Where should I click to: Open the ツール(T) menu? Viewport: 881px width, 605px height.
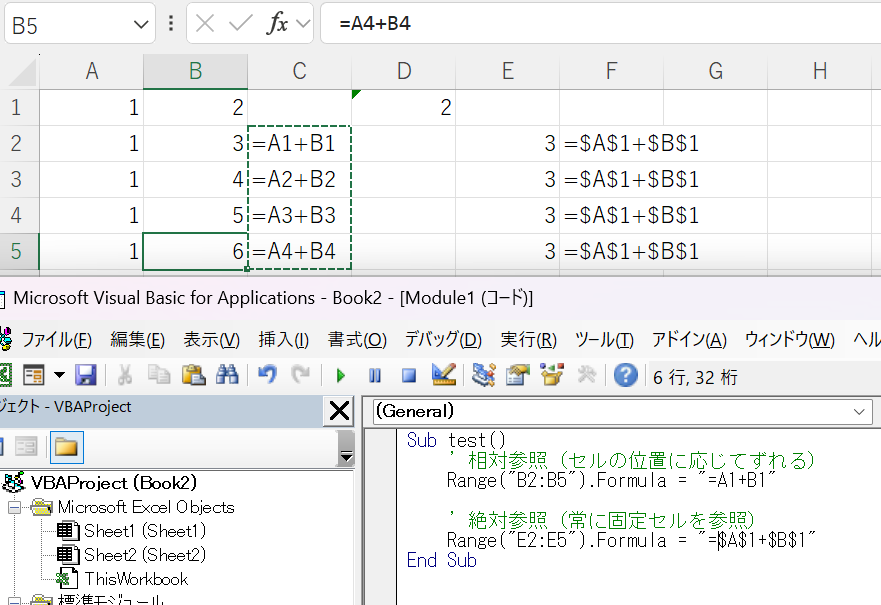pos(605,340)
